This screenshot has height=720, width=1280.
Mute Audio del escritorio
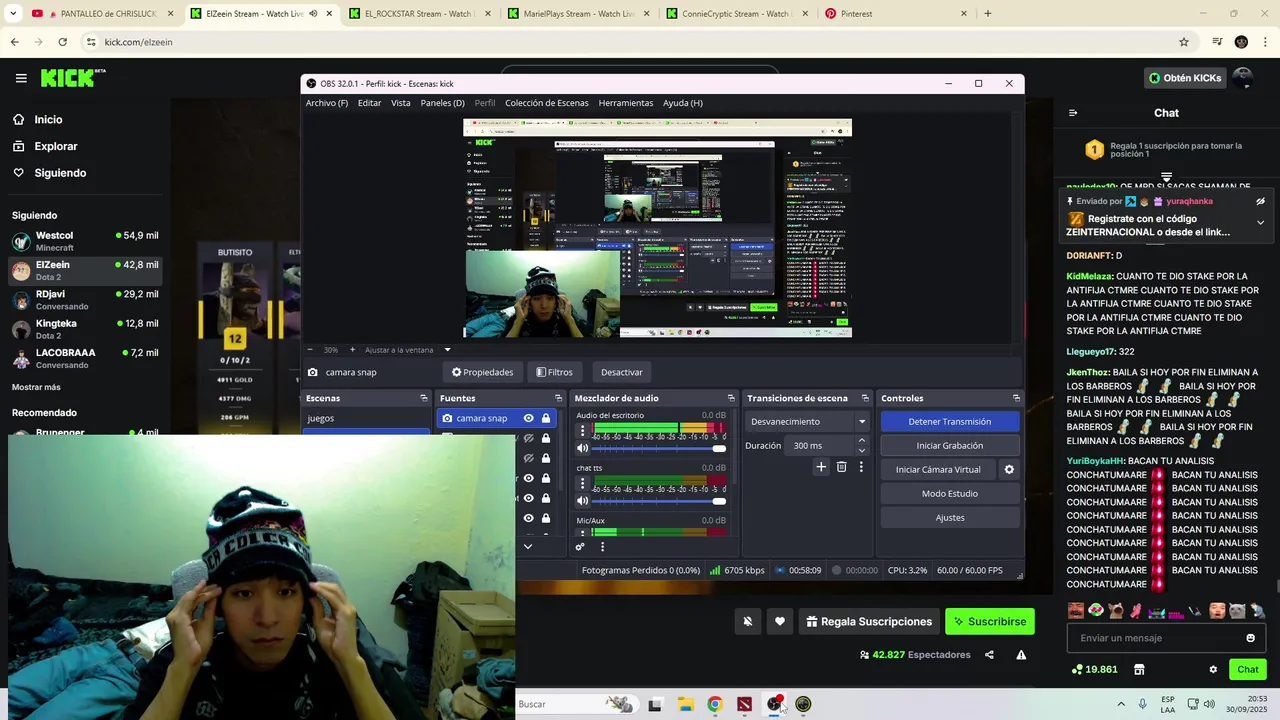pos(582,448)
